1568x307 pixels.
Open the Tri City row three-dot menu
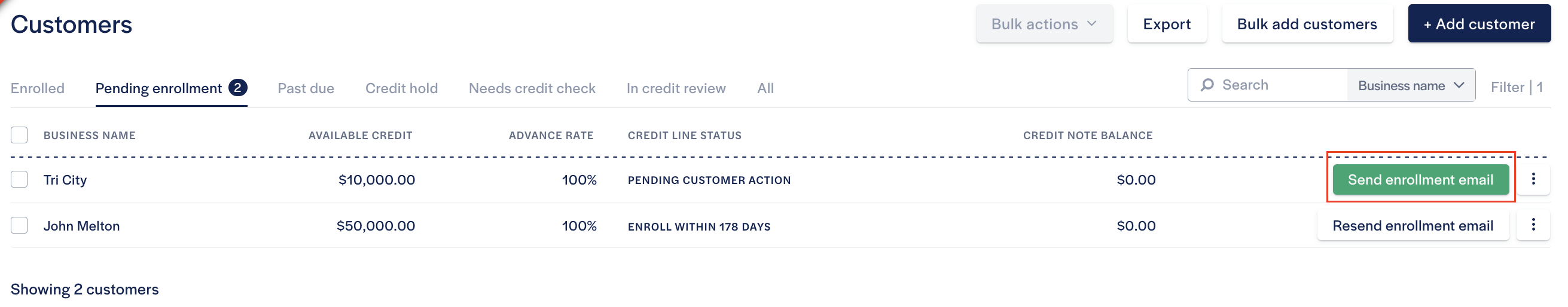point(1533,179)
